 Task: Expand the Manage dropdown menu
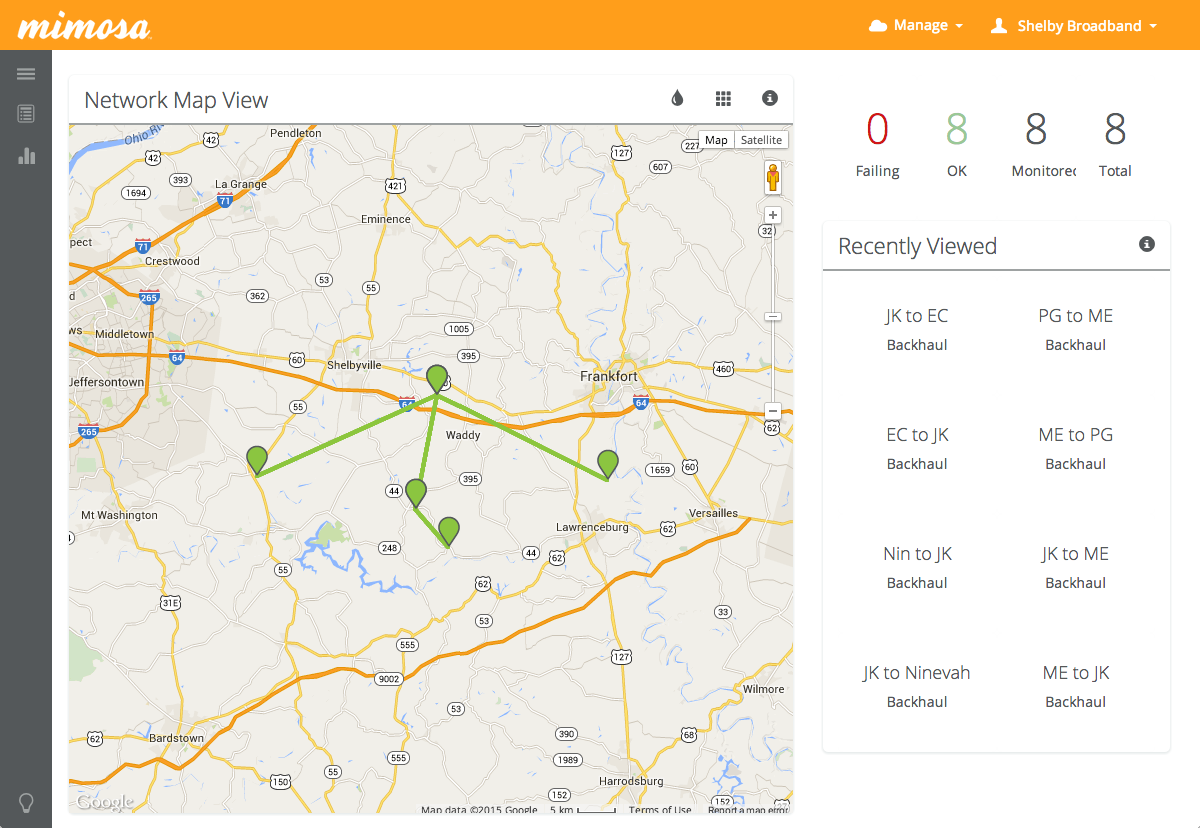click(916, 26)
